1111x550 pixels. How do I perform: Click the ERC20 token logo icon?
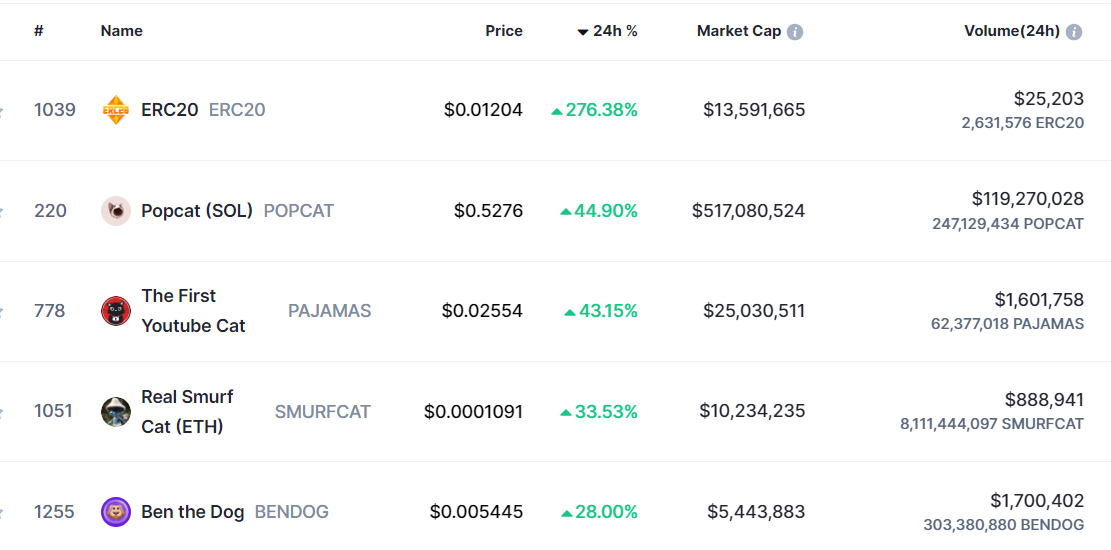click(116, 110)
